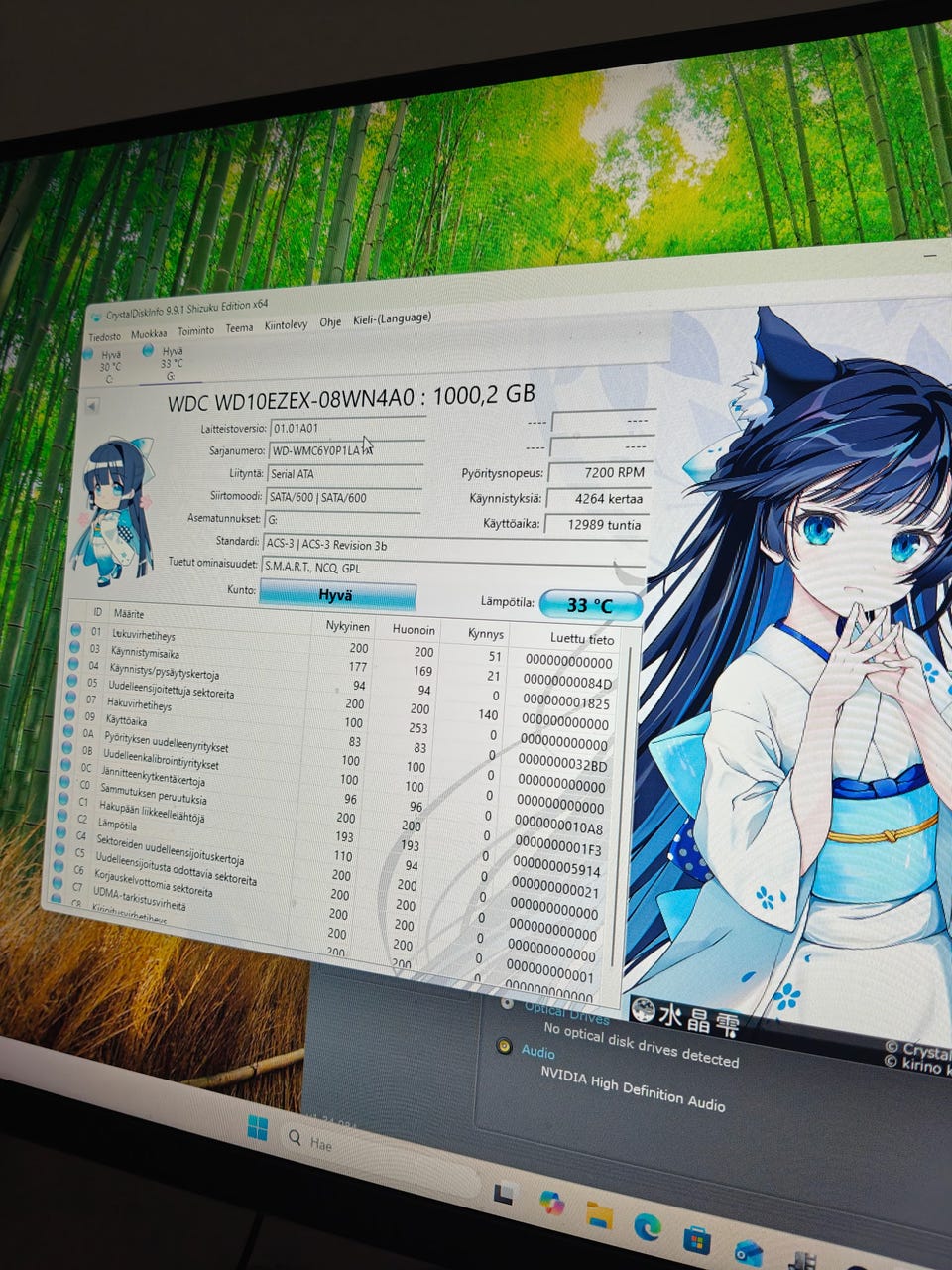Image resolution: width=952 pixels, height=1270 pixels.
Task: Click the NVIDIA High Definition Audio entry
Action: click(x=633, y=1088)
